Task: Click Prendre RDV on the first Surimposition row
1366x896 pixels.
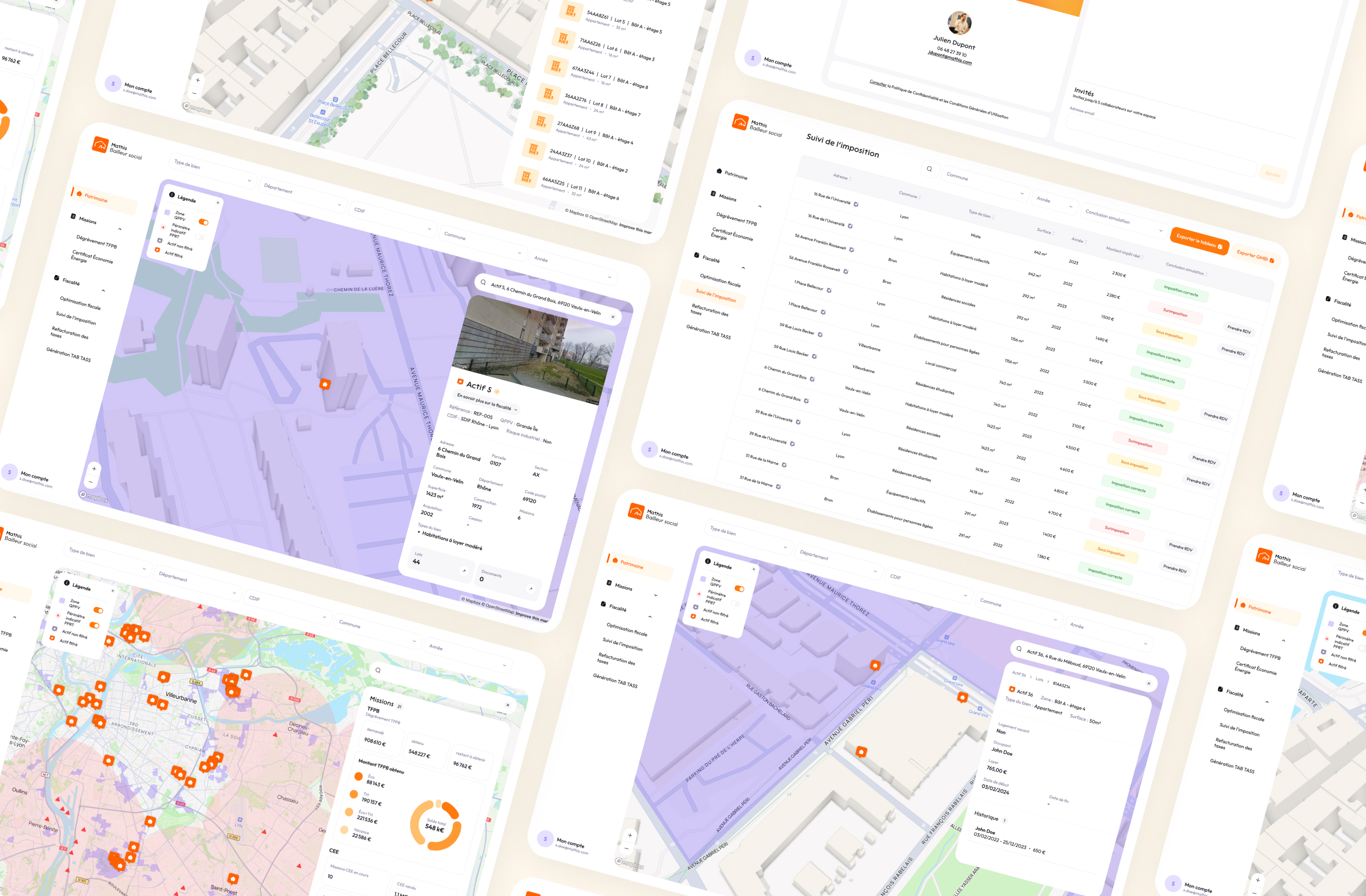Action: (1238, 329)
